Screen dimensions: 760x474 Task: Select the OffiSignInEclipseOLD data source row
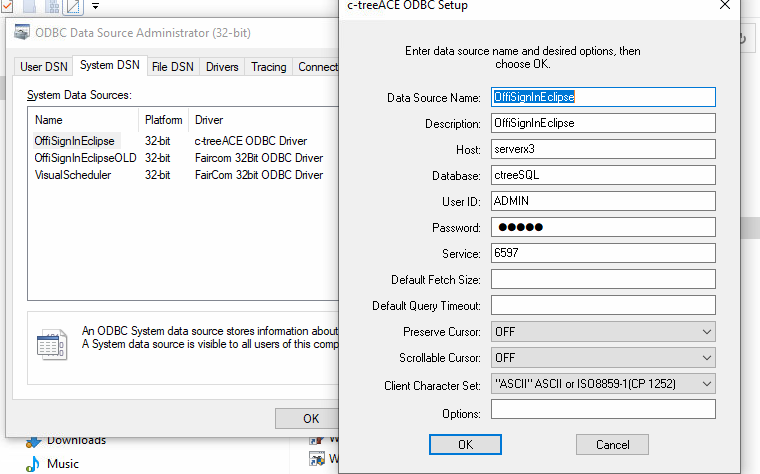[x=184, y=158]
